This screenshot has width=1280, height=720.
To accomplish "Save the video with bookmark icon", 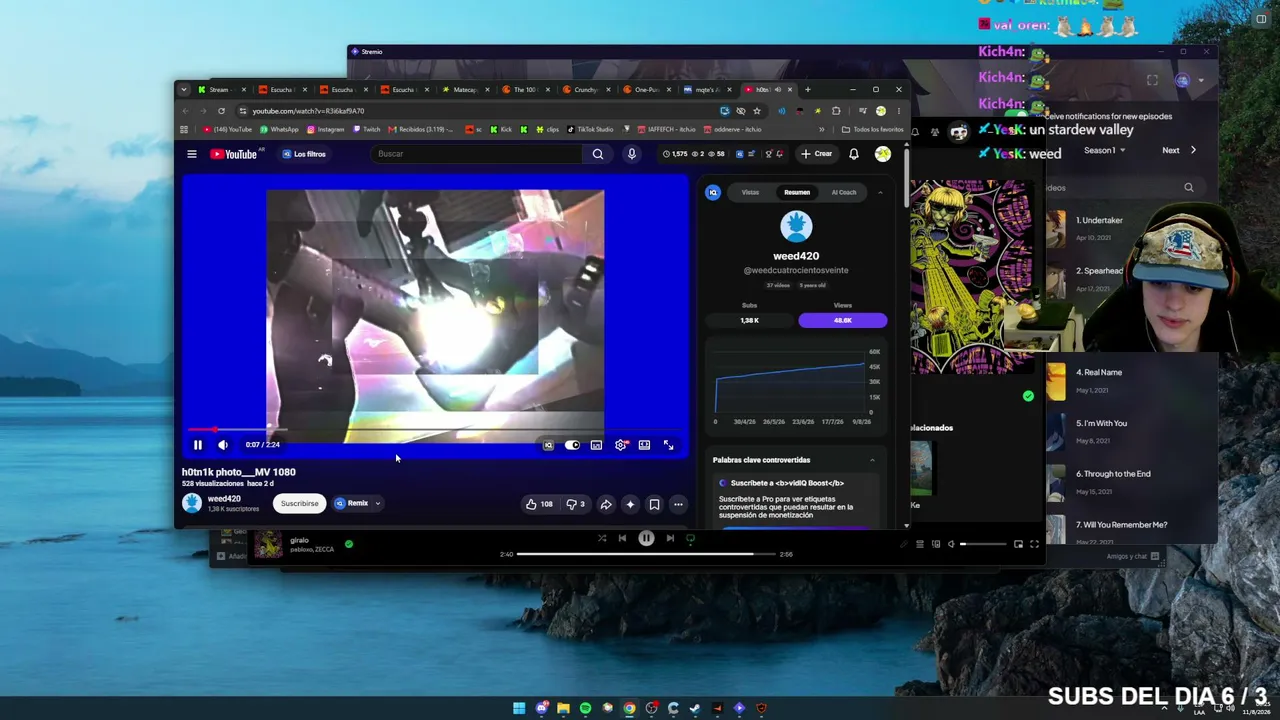I will (x=654, y=504).
